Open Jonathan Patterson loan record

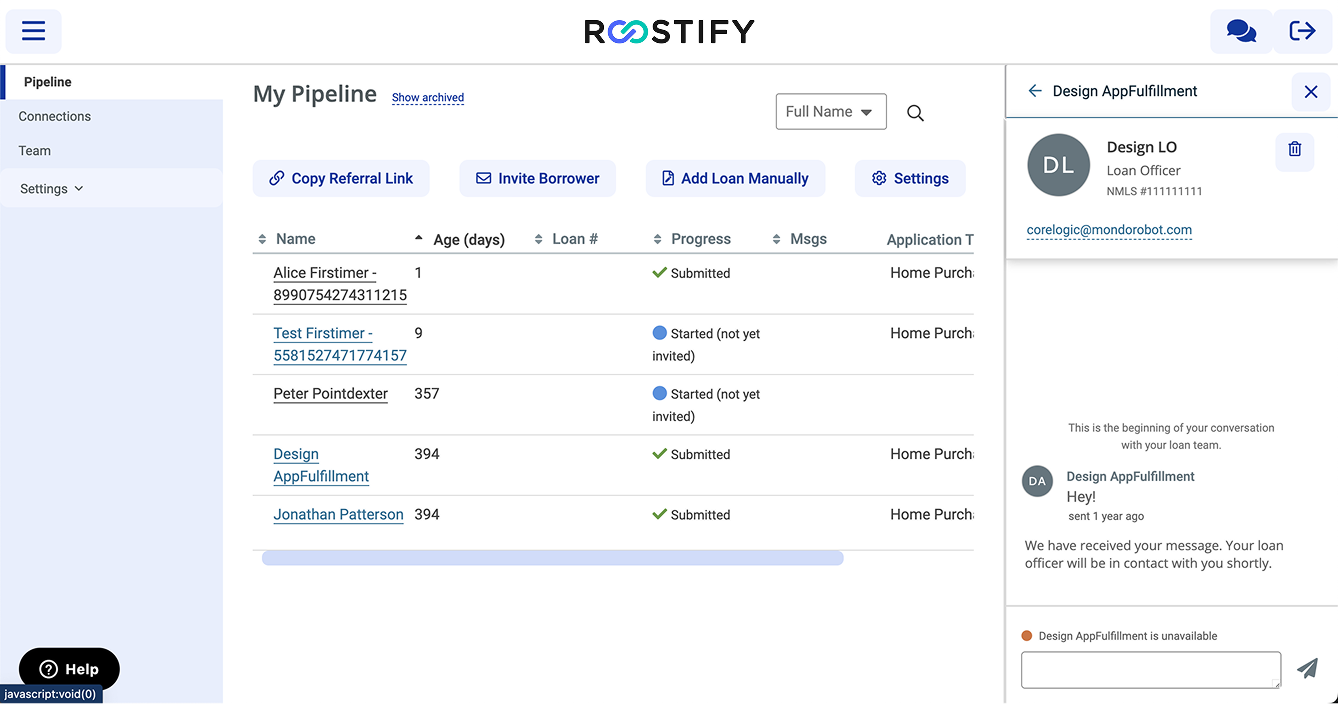click(339, 515)
